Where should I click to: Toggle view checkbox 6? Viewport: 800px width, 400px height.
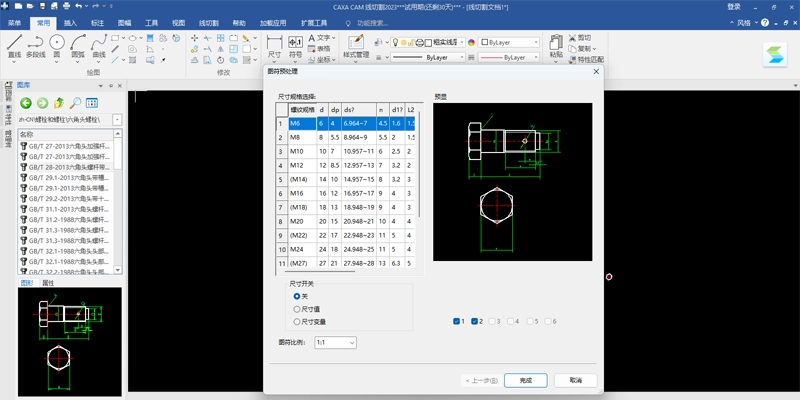pyautogui.click(x=550, y=321)
